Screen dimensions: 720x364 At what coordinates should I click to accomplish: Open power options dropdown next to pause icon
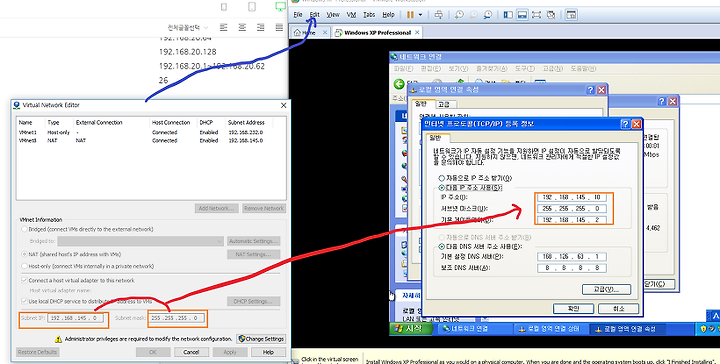[420, 15]
